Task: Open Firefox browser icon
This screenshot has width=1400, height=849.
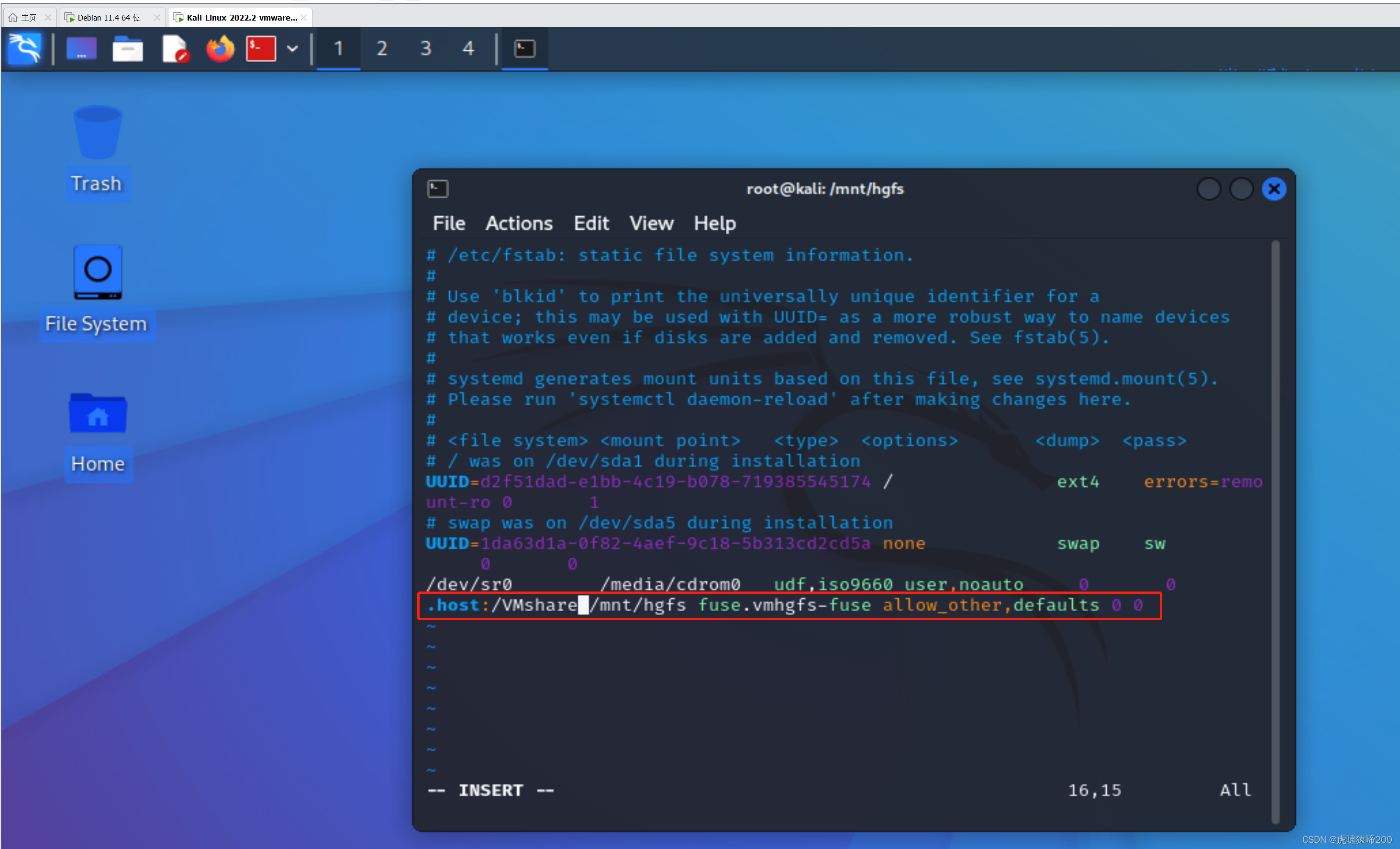Action: coord(219,49)
